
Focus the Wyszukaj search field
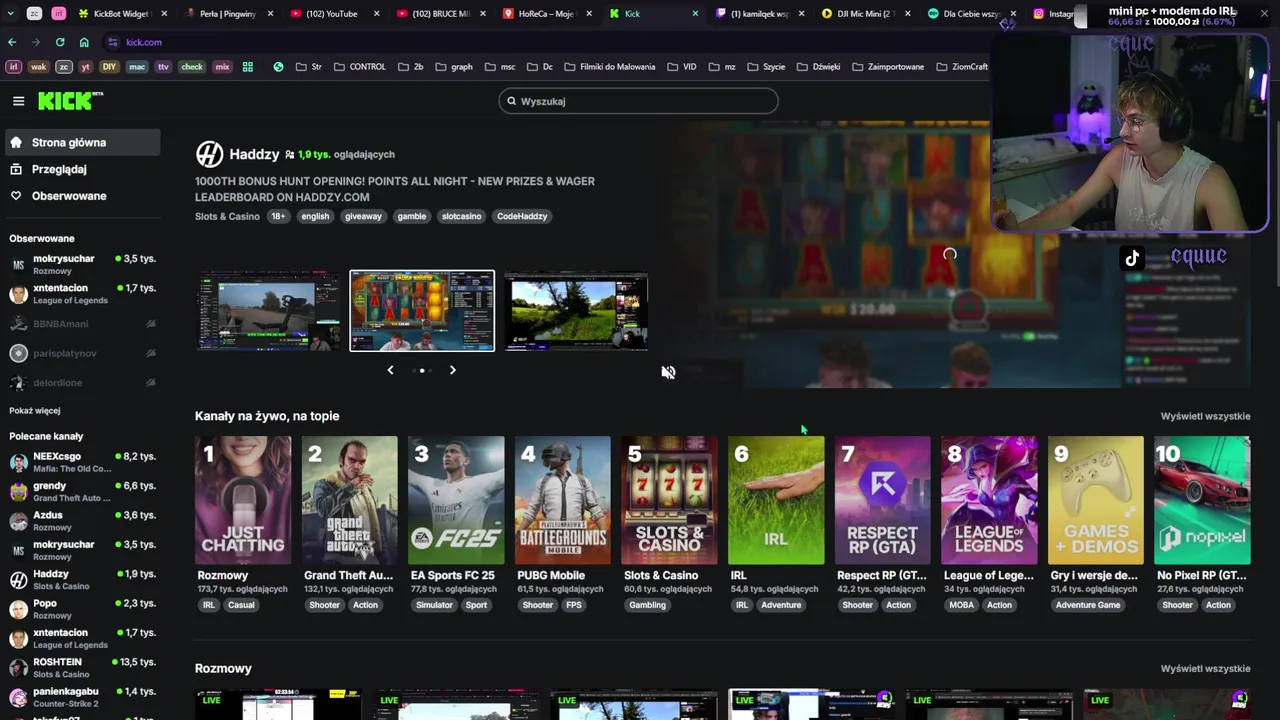pyautogui.click(x=638, y=101)
